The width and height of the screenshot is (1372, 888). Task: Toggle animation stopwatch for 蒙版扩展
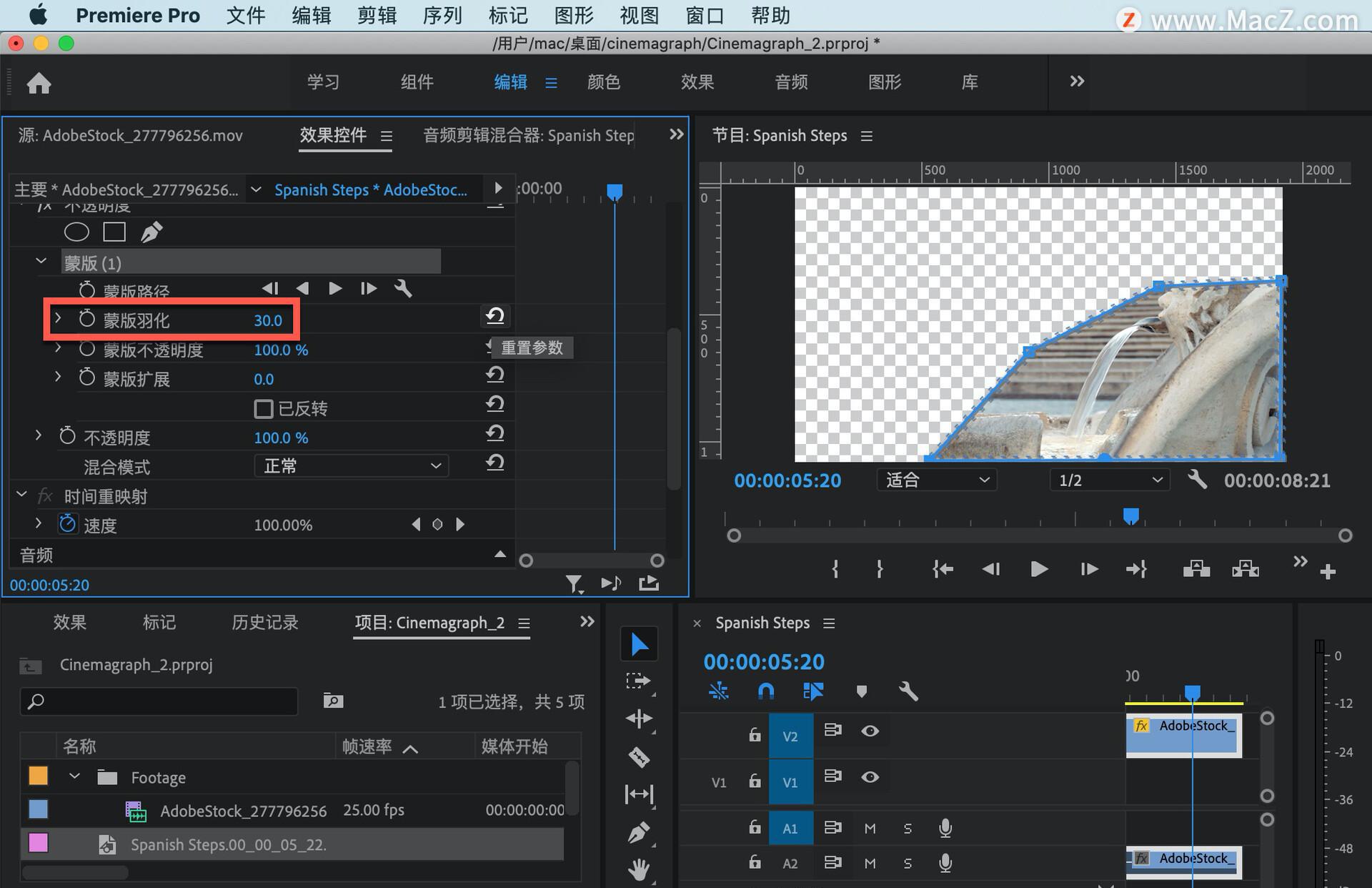tap(86, 378)
